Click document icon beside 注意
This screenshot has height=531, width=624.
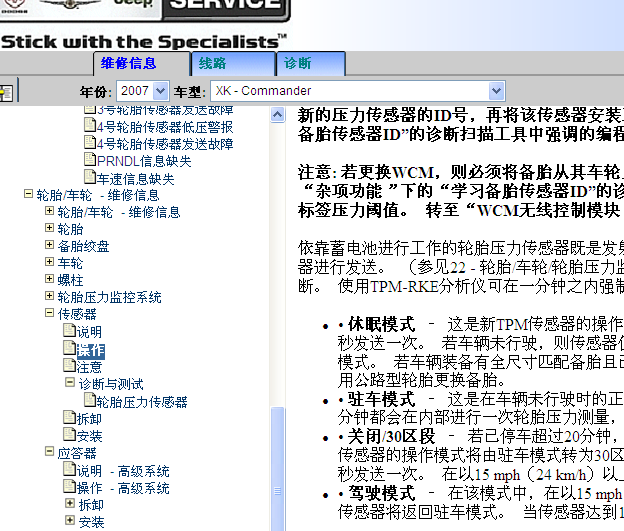(69, 365)
